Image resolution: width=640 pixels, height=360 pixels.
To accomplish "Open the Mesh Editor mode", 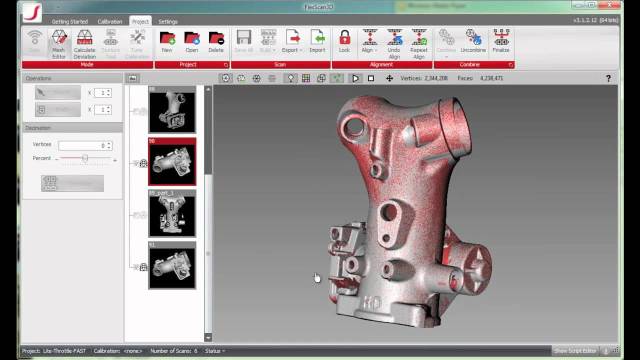I will (x=59, y=43).
